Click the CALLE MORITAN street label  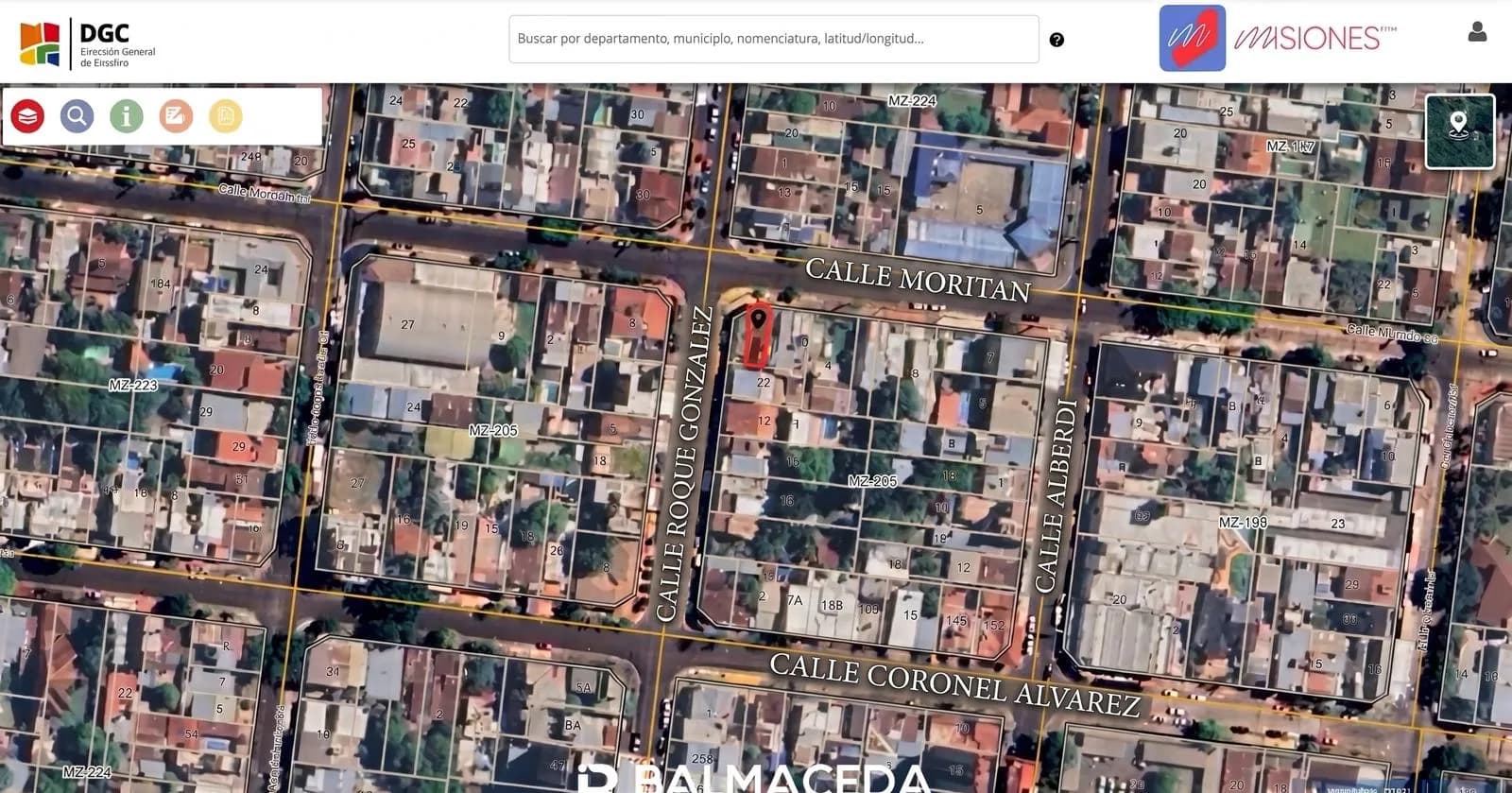pyautogui.click(x=918, y=281)
